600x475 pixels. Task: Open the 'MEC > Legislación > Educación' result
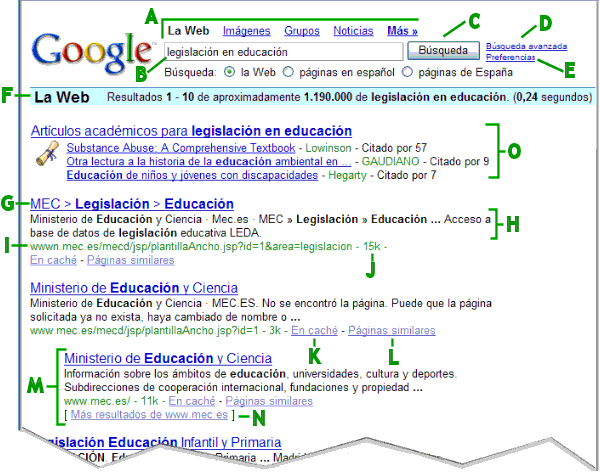point(132,204)
